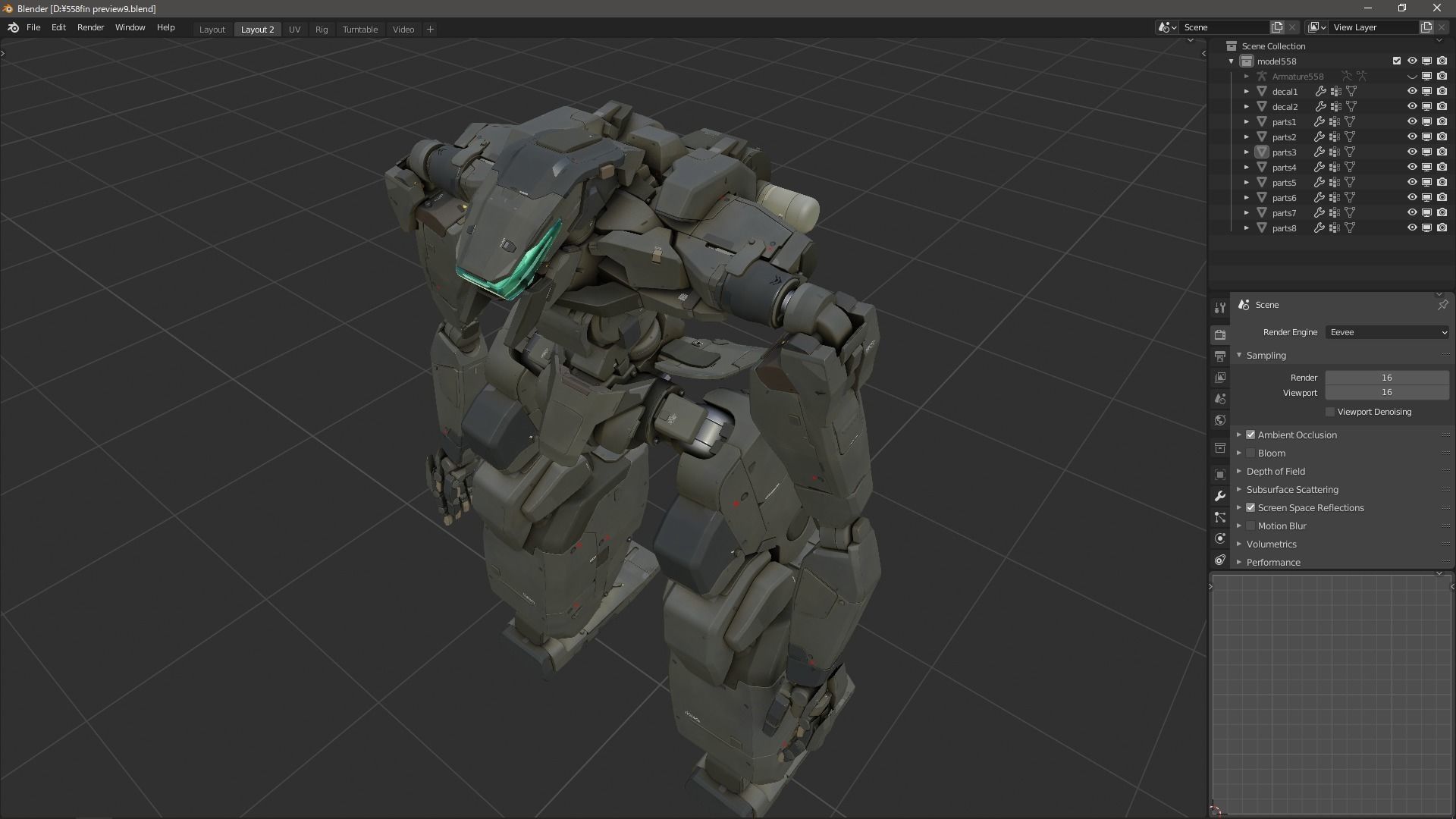Enable the Bloom checkbox
This screenshot has height=819, width=1456.
(x=1250, y=453)
